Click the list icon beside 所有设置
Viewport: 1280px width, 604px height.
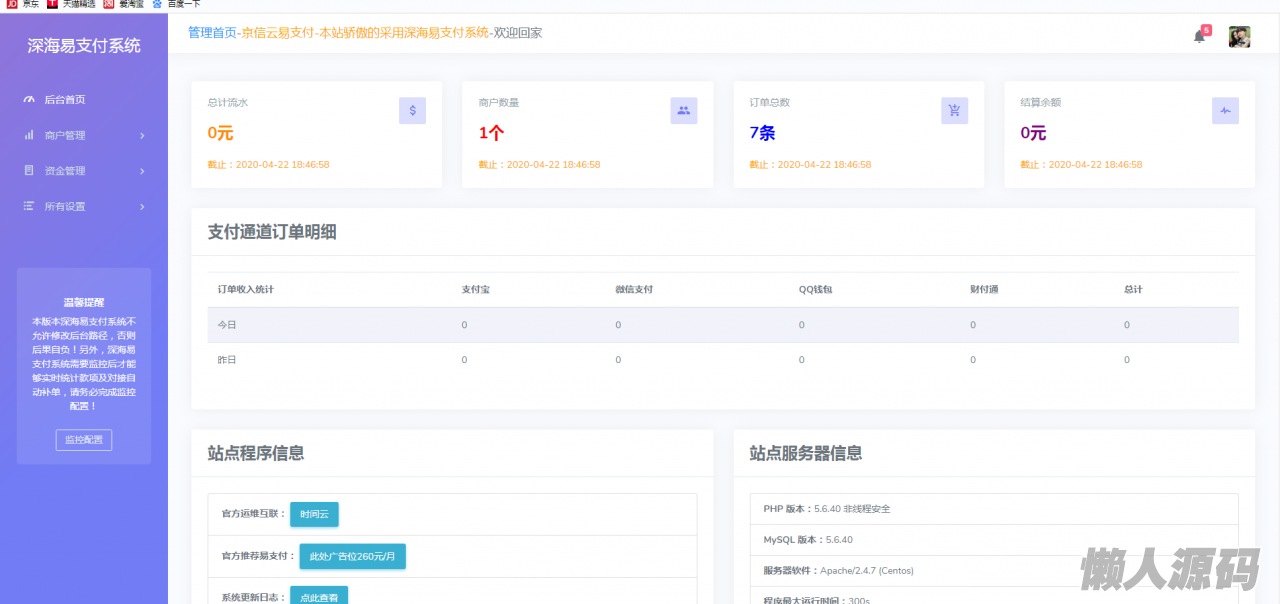click(29, 206)
